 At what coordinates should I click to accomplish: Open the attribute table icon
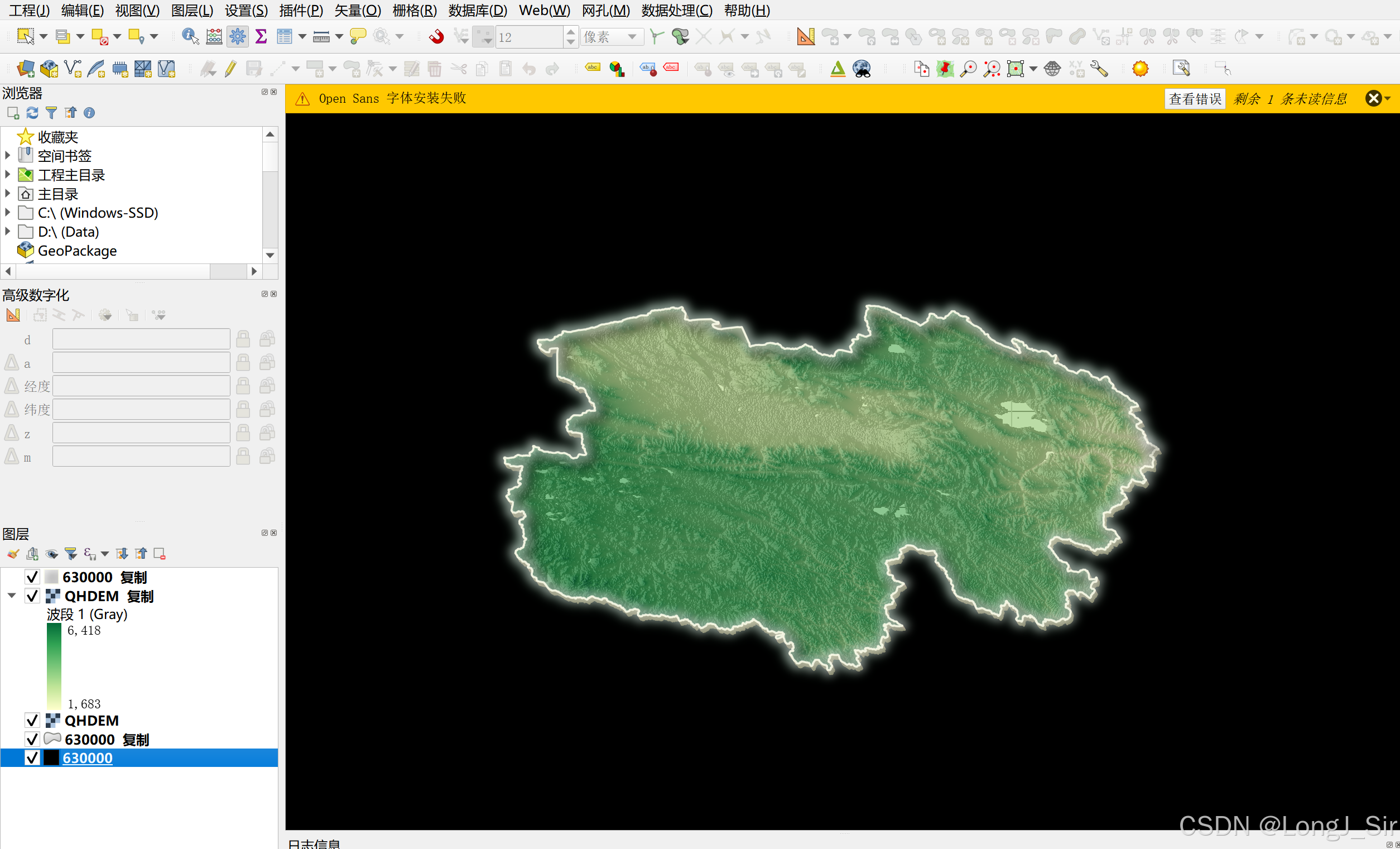pyautogui.click(x=284, y=36)
